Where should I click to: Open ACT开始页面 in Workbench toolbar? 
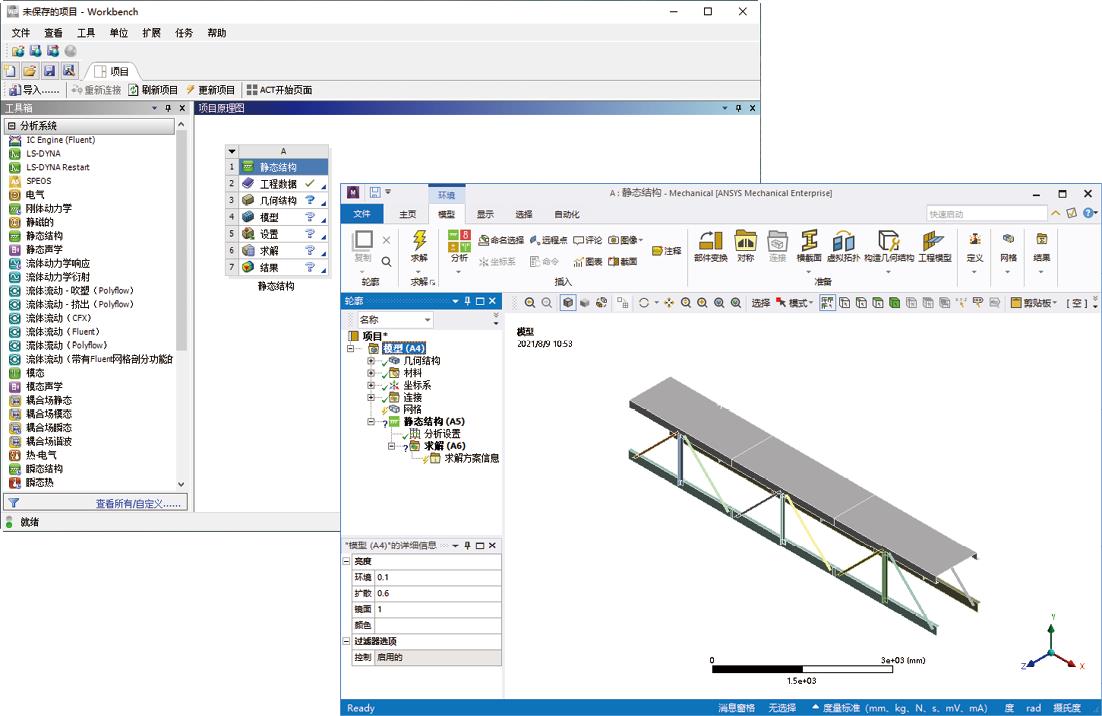(x=279, y=90)
